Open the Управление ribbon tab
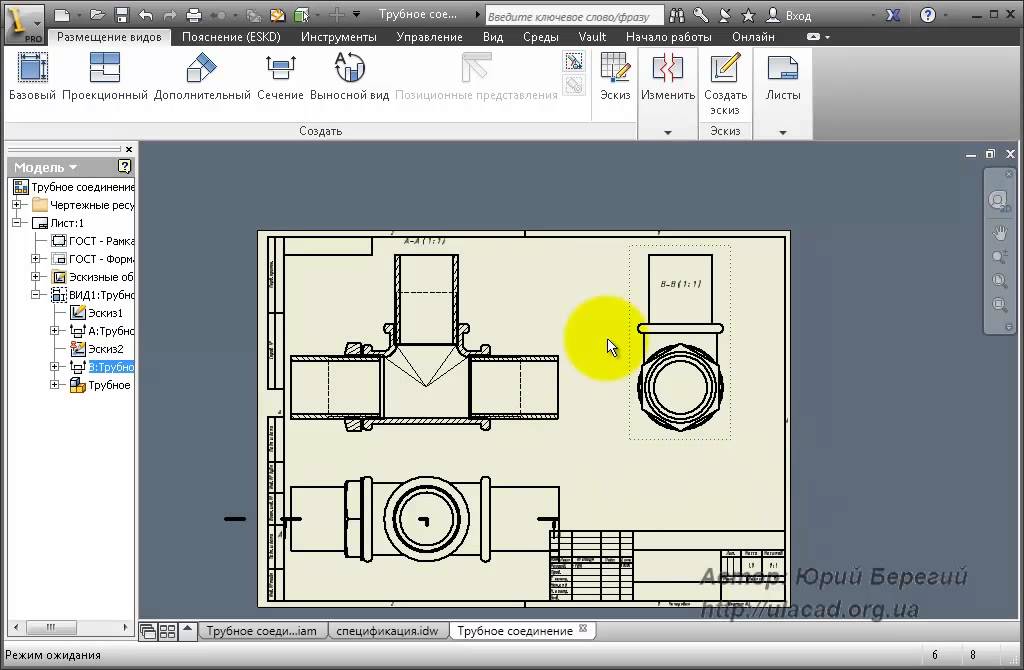 [x=429, y=37]
